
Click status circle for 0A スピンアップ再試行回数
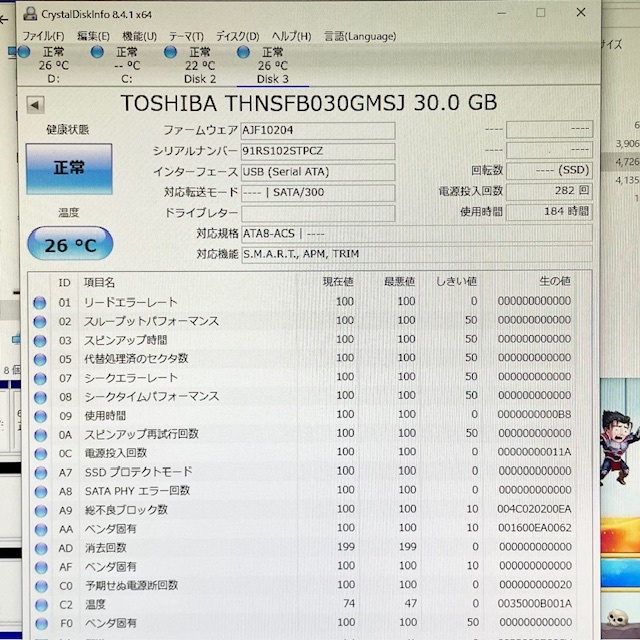[40, 435]
